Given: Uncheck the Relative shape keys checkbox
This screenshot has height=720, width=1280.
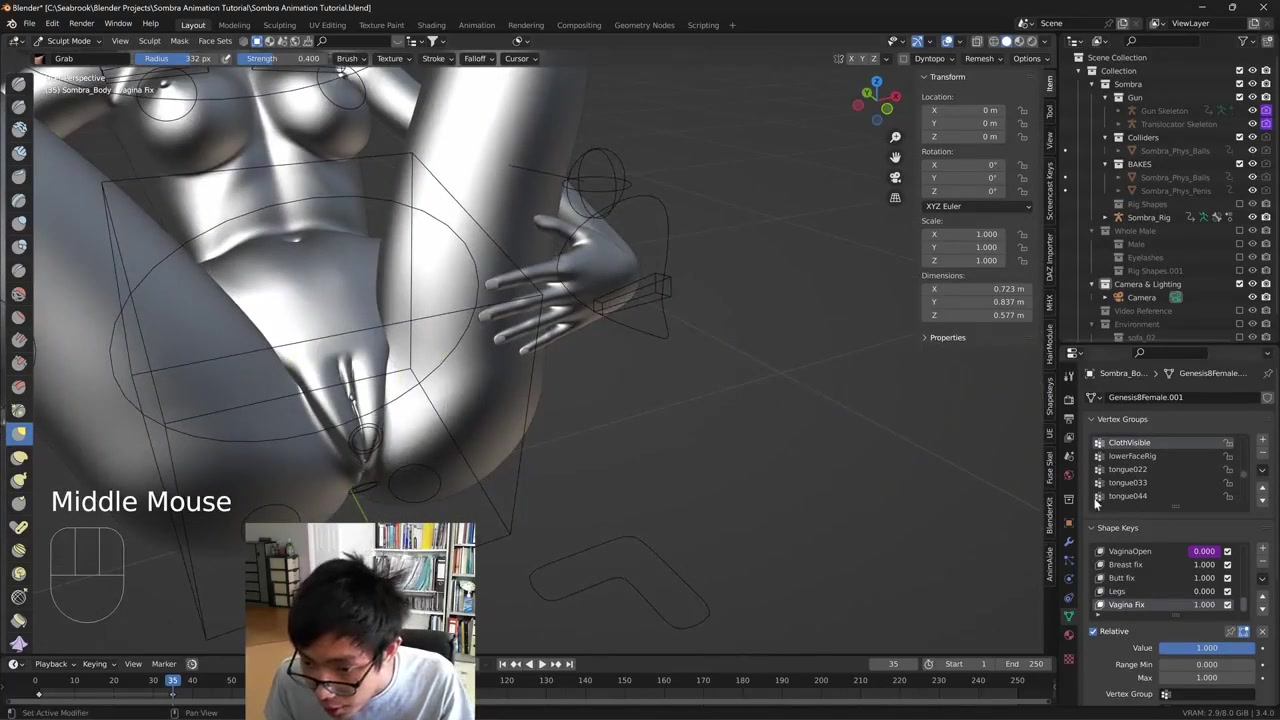Looking at the screenshot, I should pos(1093,632).
